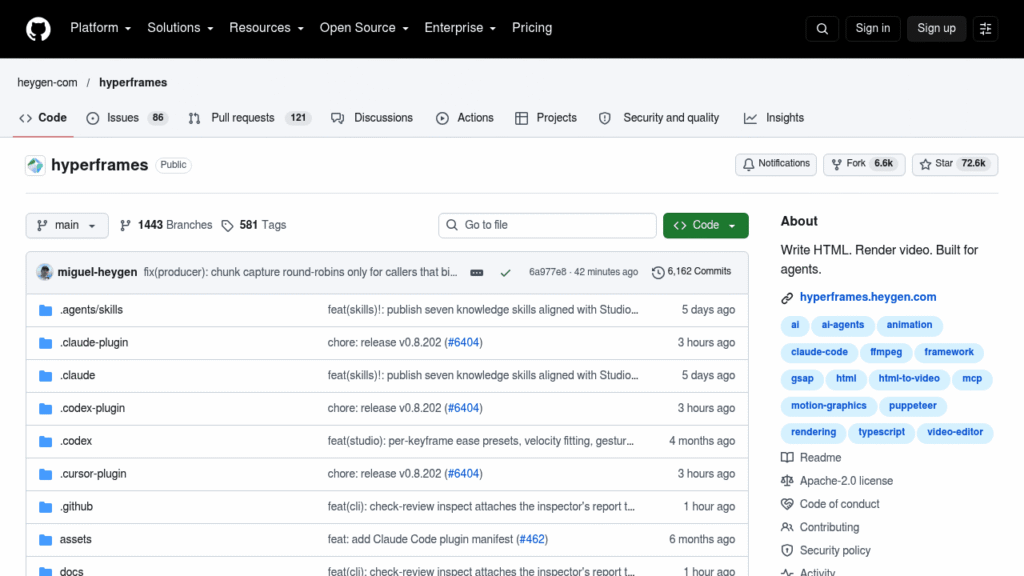Switch to the Code tab
Image resolution: width=1024 pixels, height=576 pixels.
point(43,118)
